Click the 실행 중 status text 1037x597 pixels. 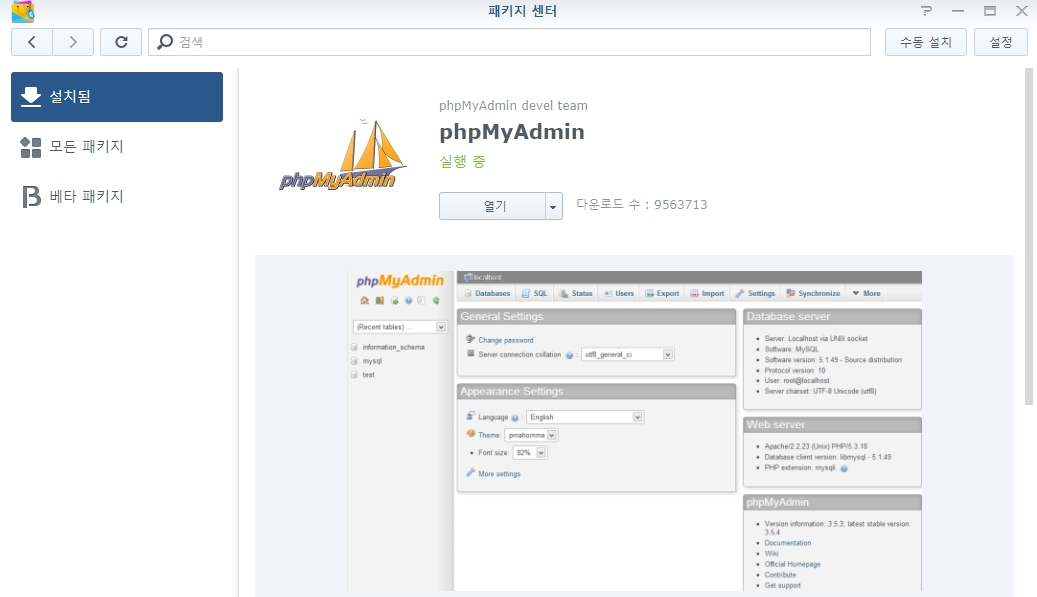pos(462,161)
